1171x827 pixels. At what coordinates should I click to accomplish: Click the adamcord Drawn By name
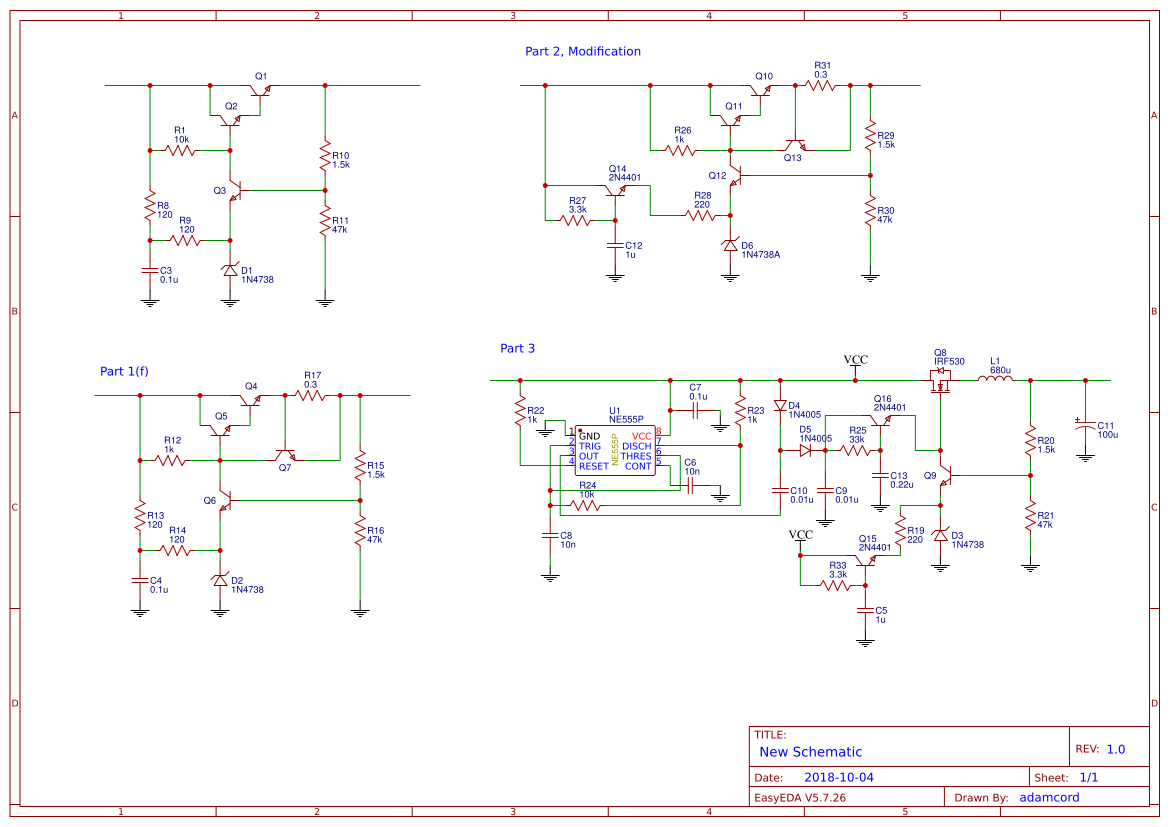[x=1048, y=797]
